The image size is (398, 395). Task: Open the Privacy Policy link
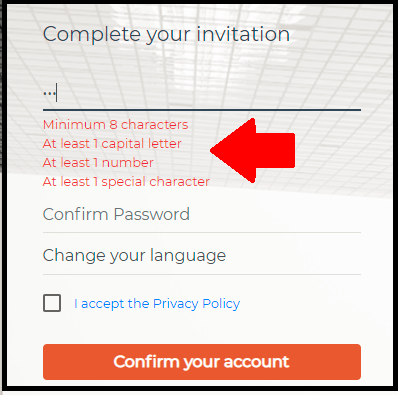coord(196,304)
